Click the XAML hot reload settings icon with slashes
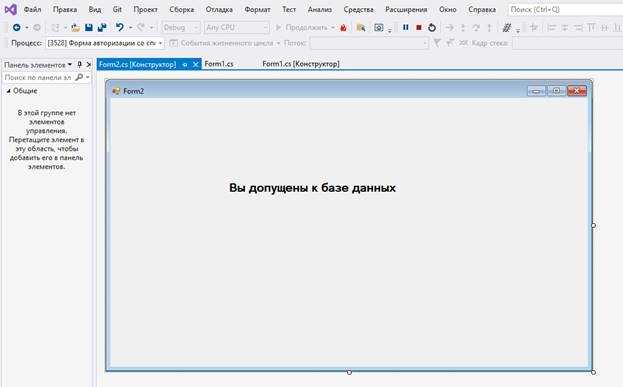 [507, 27]
